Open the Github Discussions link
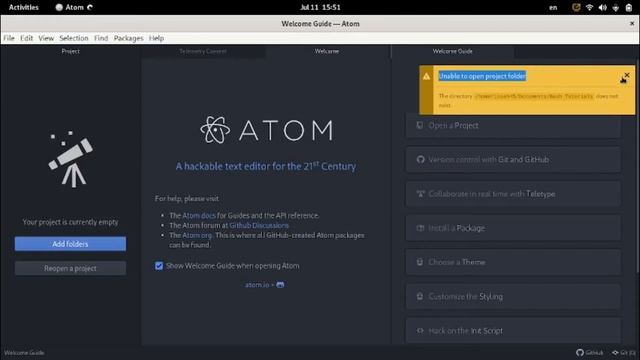 259,225
